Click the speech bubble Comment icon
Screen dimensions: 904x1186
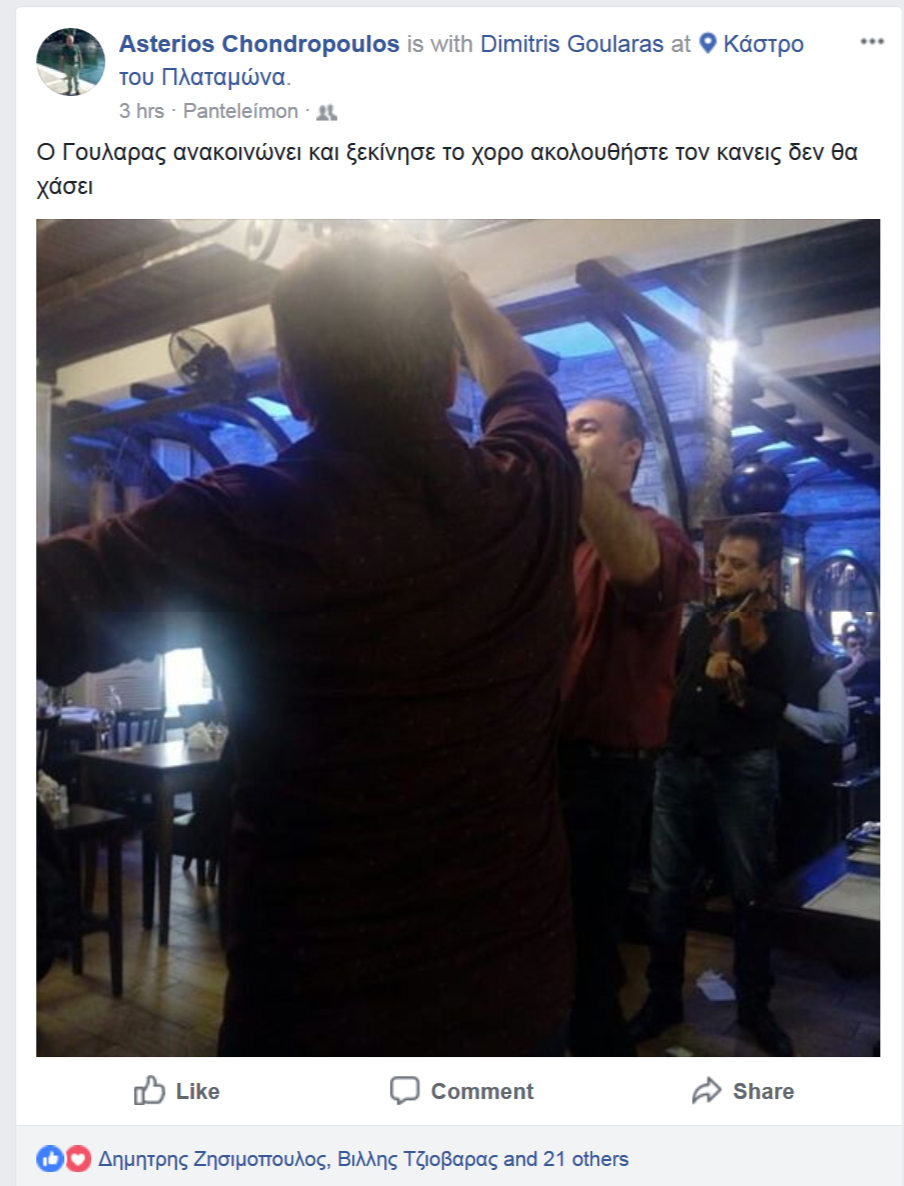tap(404, 1091)
